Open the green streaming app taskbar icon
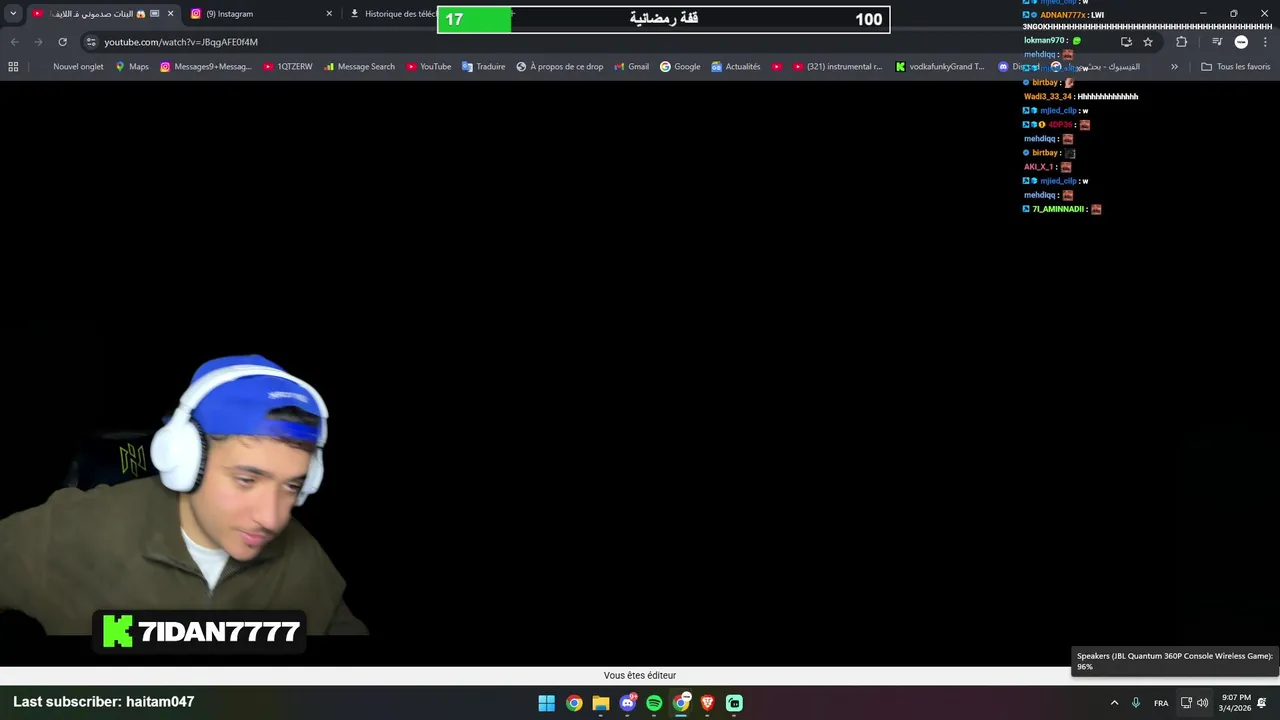The image size is (1280, 720). (734, 703)
